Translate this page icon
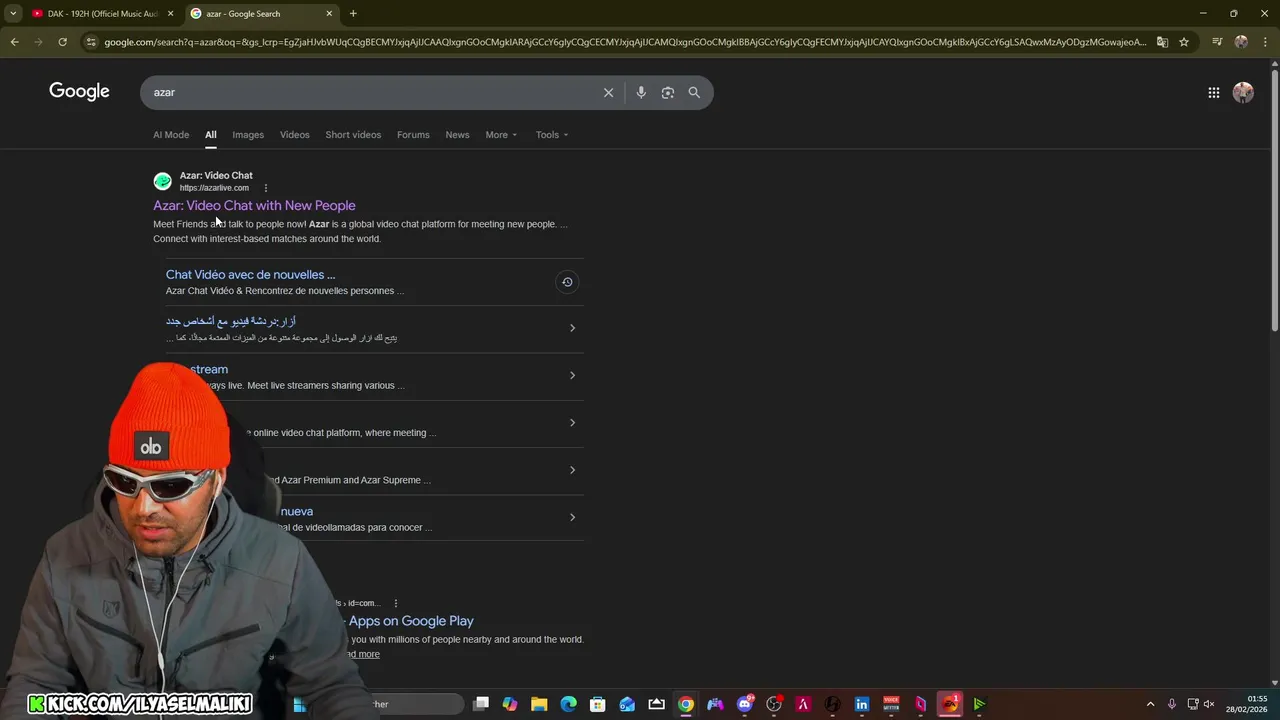 (x=1162, y=42)
